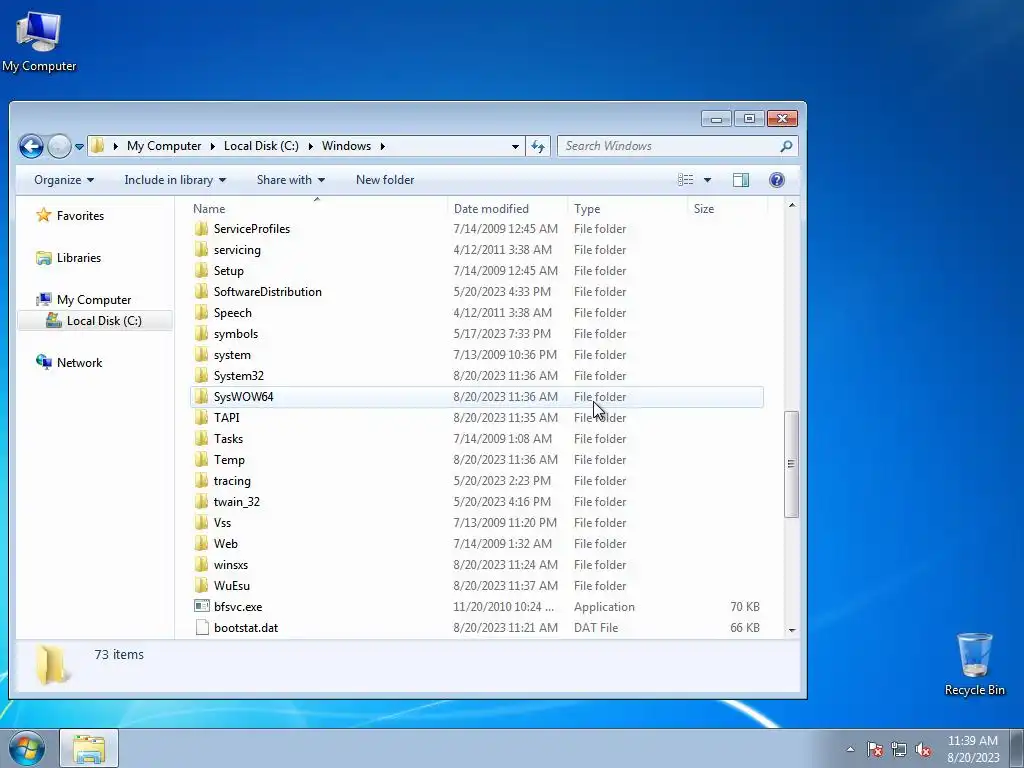
Task: Select the symbols folder icon
Action: (202, 334)
